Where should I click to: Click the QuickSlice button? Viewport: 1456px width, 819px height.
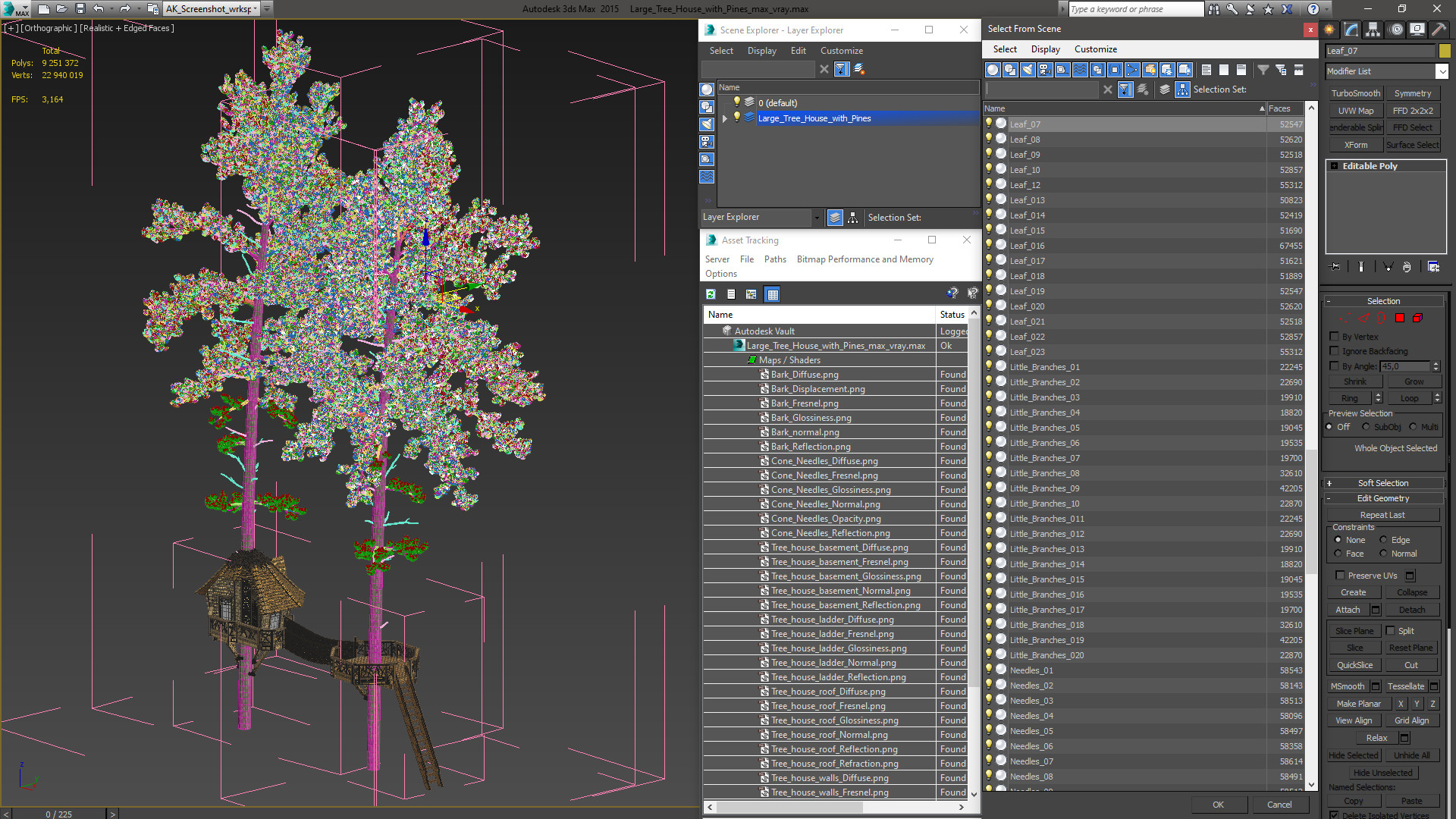(1354, 665)
